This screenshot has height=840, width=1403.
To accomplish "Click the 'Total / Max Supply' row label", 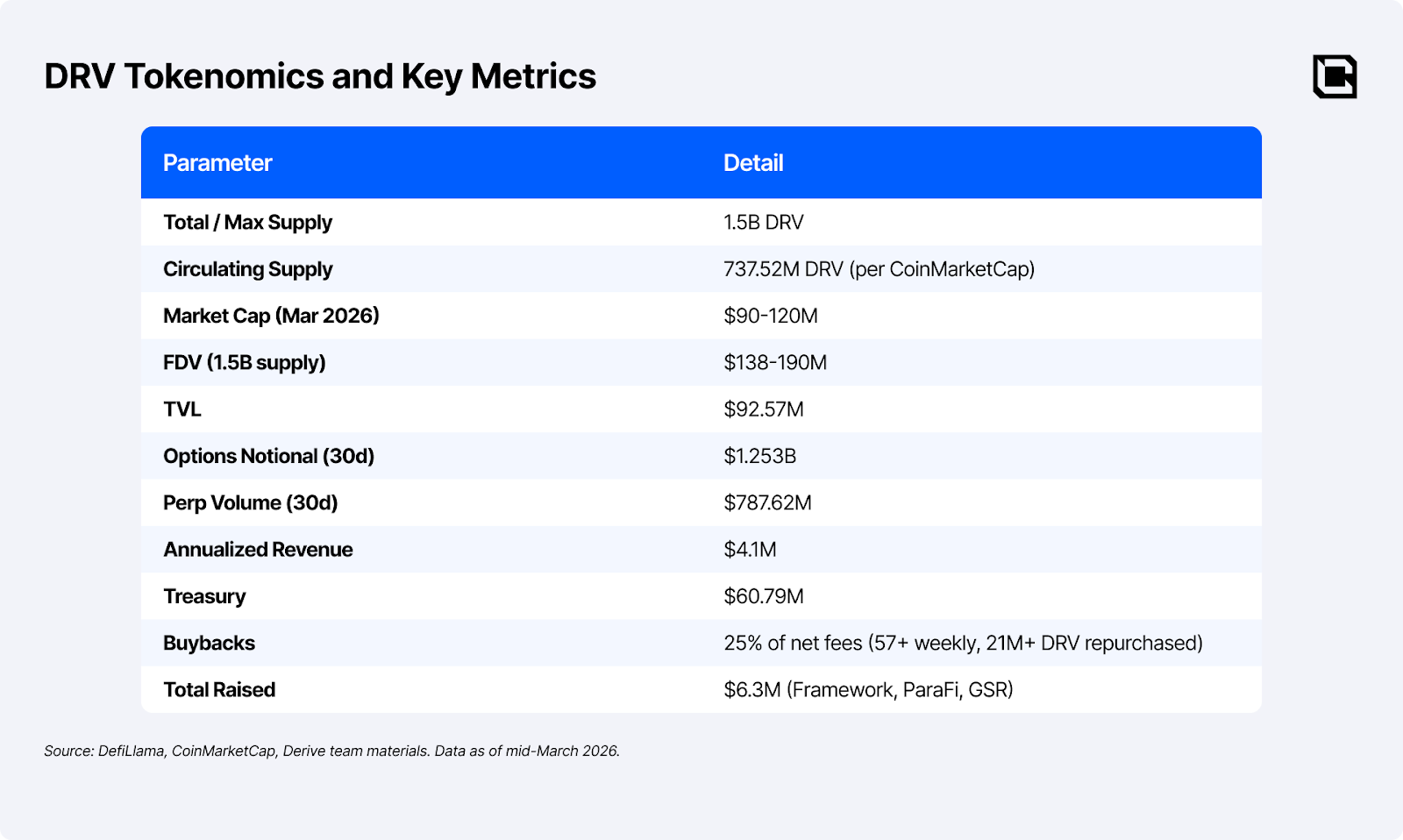I will tap(247, 223).
